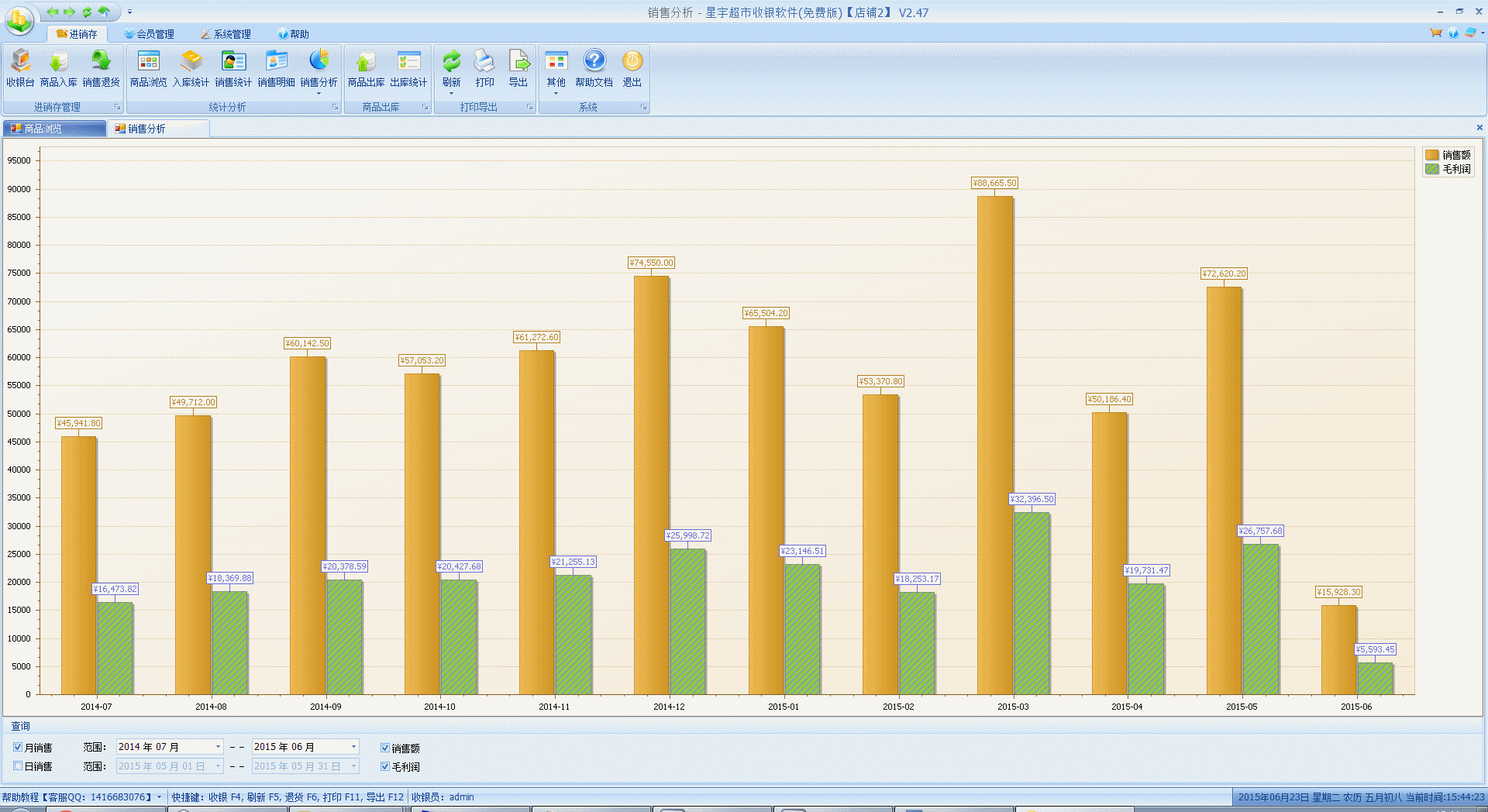Switch to the 销售分析 document tab

(x=157, y=129)
